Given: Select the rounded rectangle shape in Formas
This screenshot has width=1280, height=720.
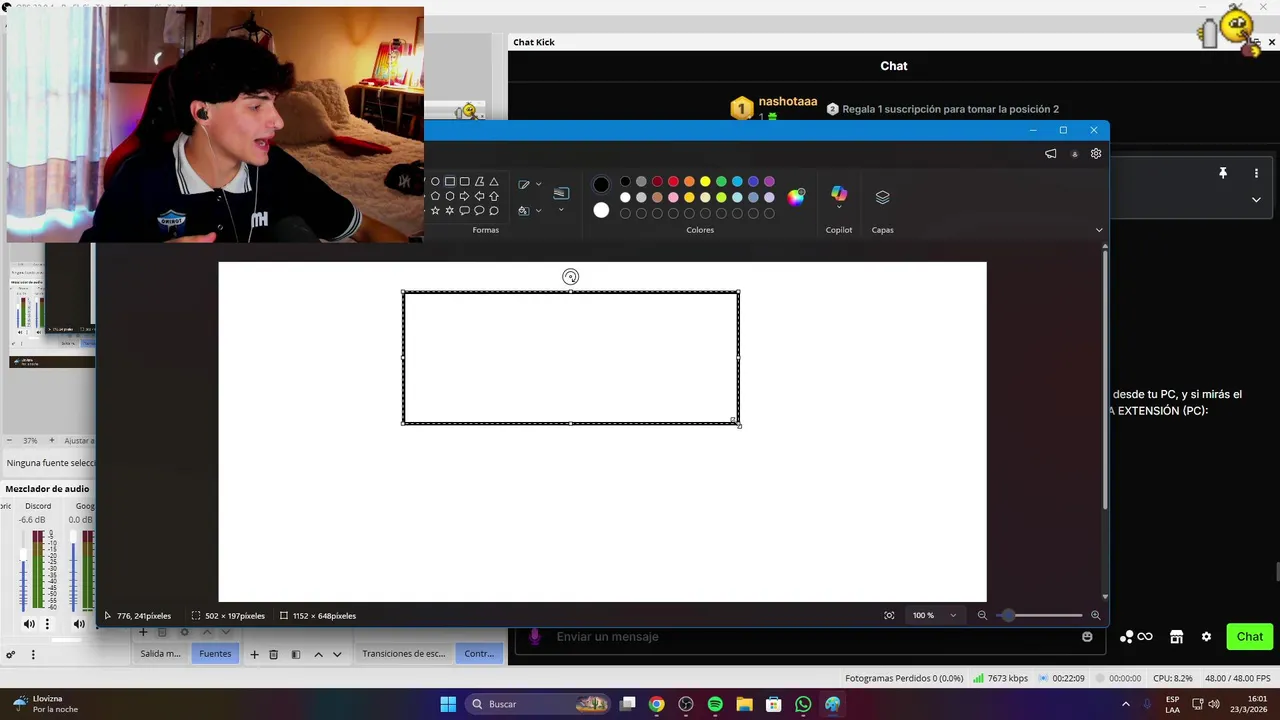Looking at the screenshot, I should pyautogui.click(x=465, y=181).
